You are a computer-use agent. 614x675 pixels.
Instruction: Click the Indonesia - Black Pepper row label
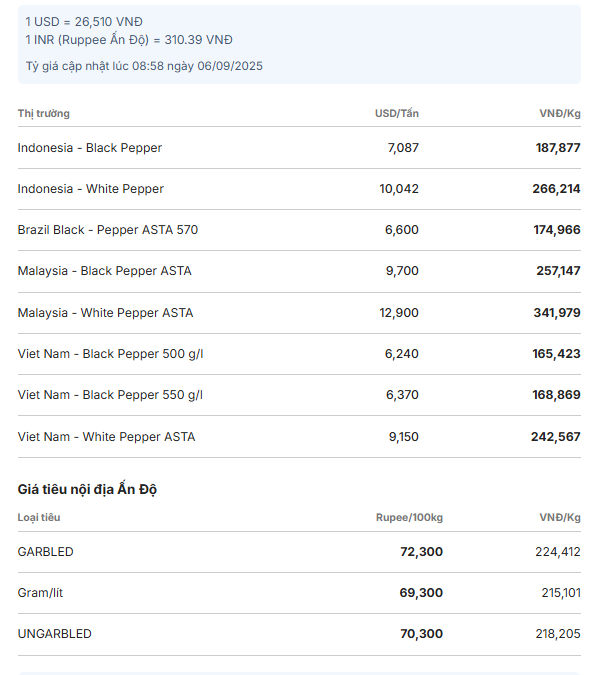click(x=90, y=148)
